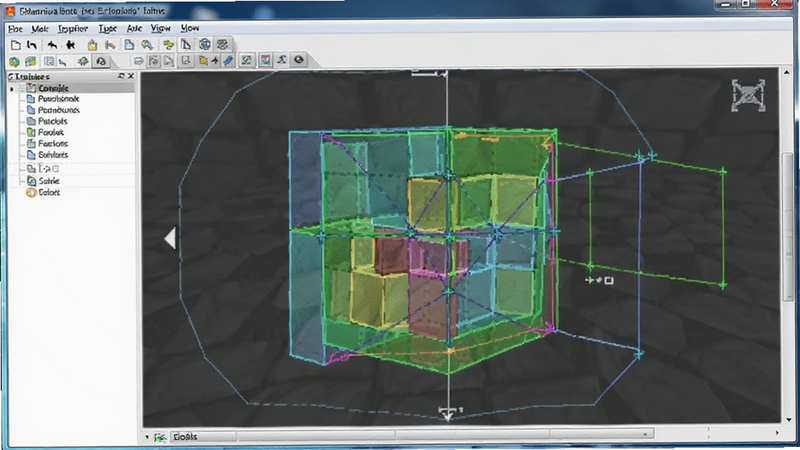Screen dimensions: 800x450
Task: Select the tree row with symbols below the dotted divider
Action: (43, 168)
